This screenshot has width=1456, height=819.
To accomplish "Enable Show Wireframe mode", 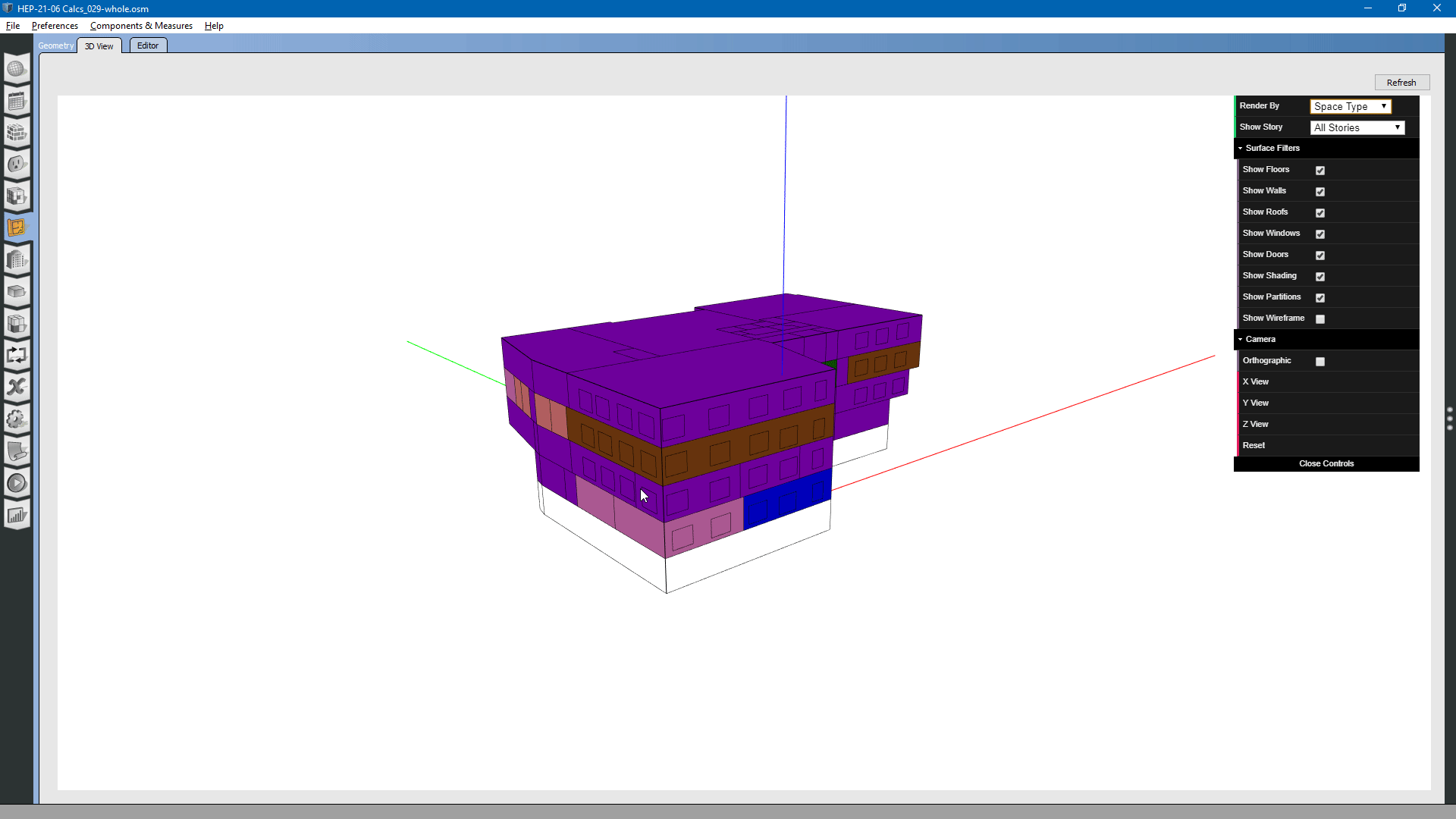I will (x=1319, y=319).
